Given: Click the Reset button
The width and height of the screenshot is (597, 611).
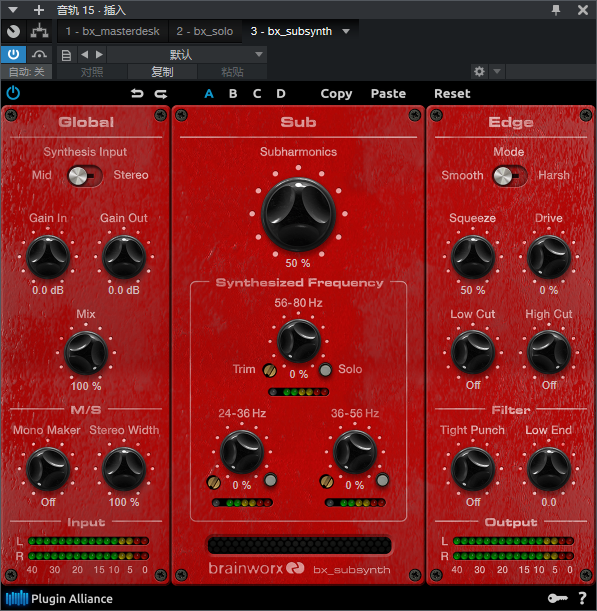Looking at the screenshot, I should 452,94.
